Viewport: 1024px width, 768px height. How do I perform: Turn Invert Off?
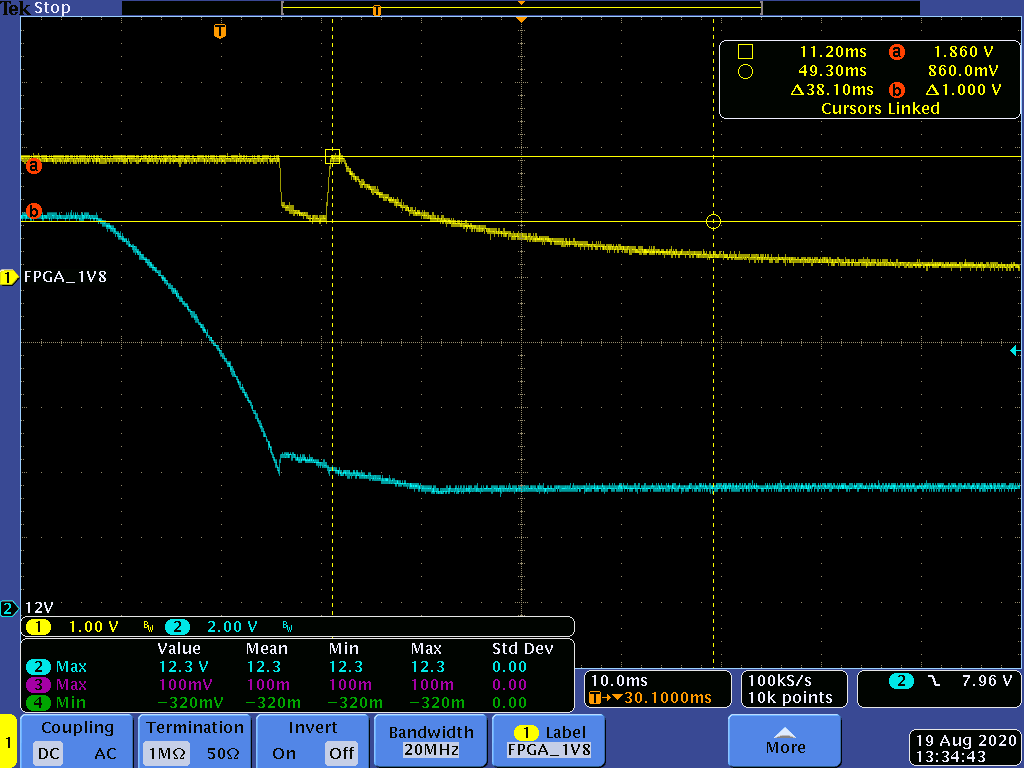click(342, 753)
